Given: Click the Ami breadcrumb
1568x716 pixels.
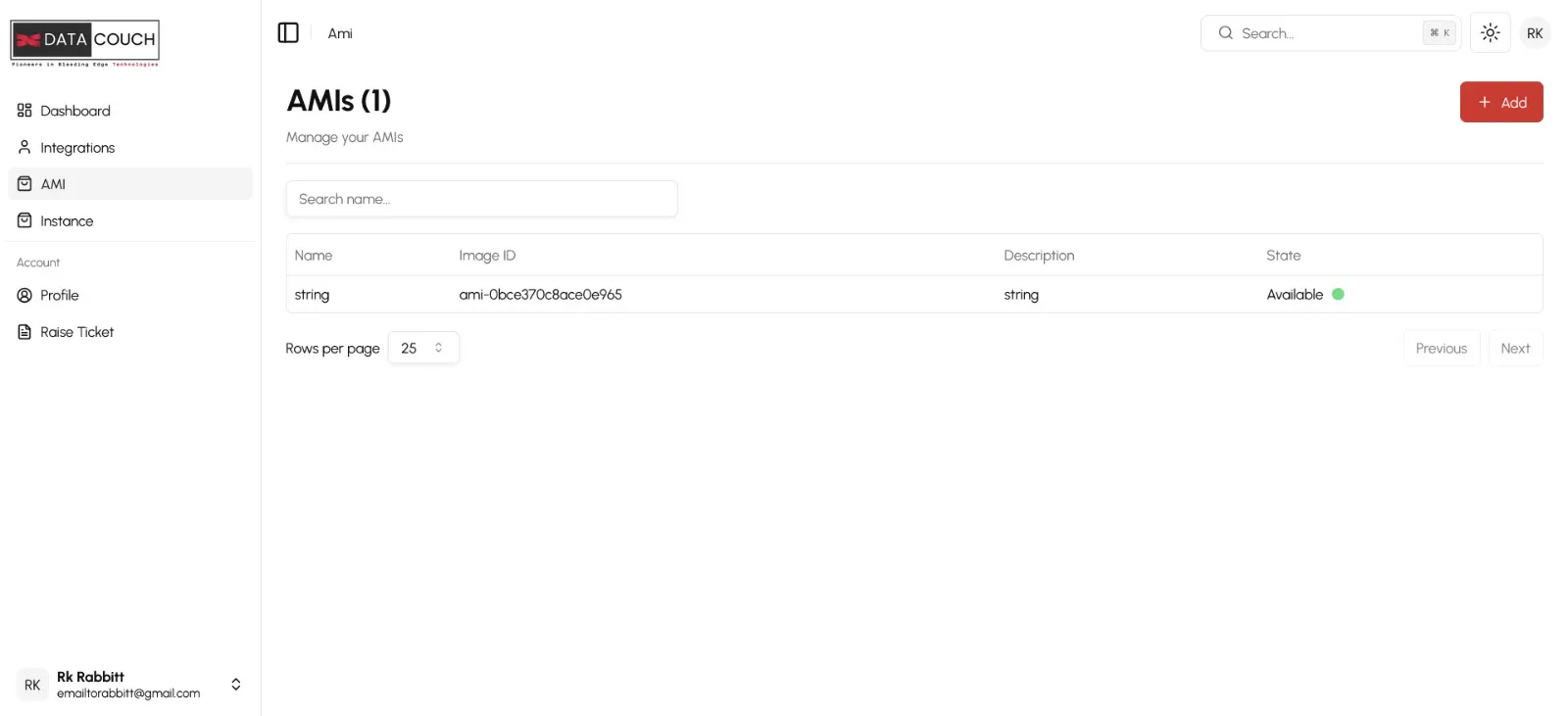Looking at the screenshot, I should (340, 33).
